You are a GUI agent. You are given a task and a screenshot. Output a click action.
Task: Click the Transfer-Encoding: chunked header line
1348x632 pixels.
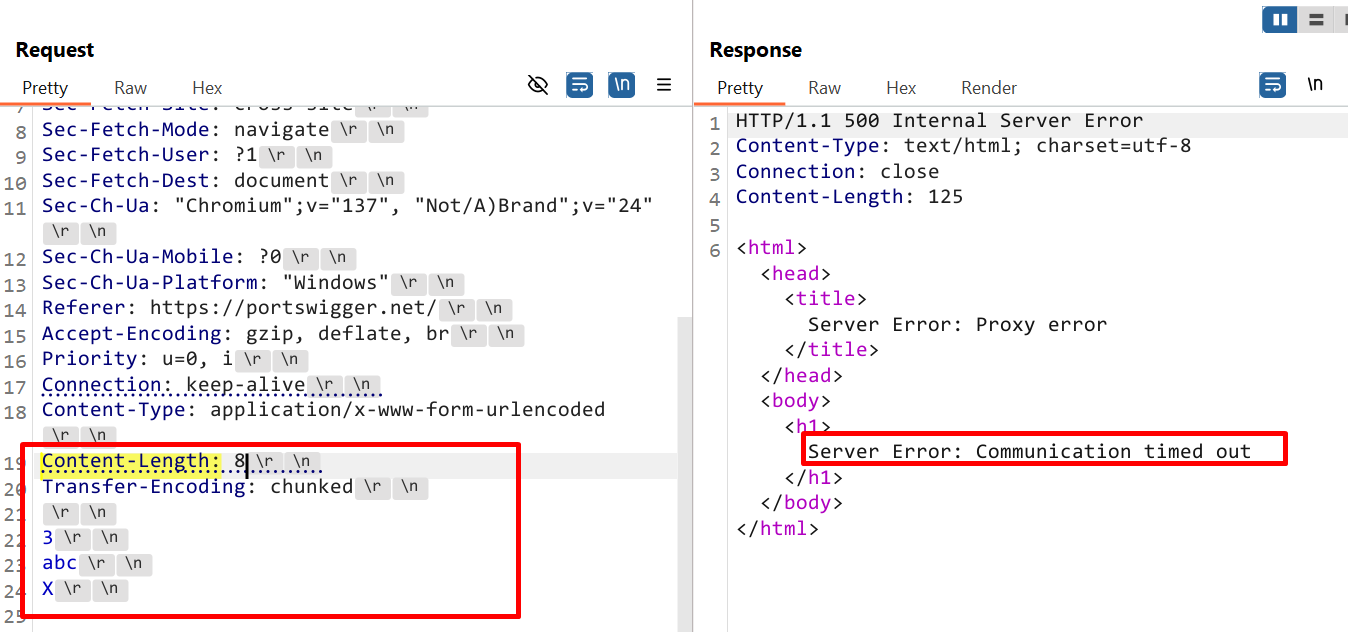click(x=197, y=487)
